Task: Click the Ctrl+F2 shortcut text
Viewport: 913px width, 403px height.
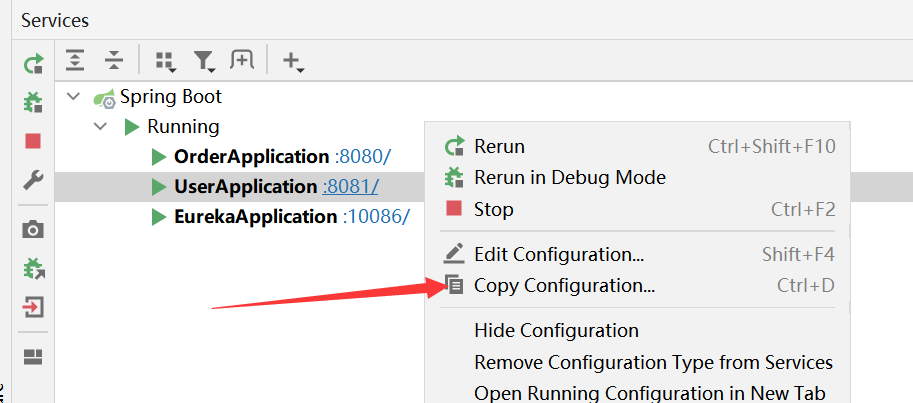Action: (804, 208)
